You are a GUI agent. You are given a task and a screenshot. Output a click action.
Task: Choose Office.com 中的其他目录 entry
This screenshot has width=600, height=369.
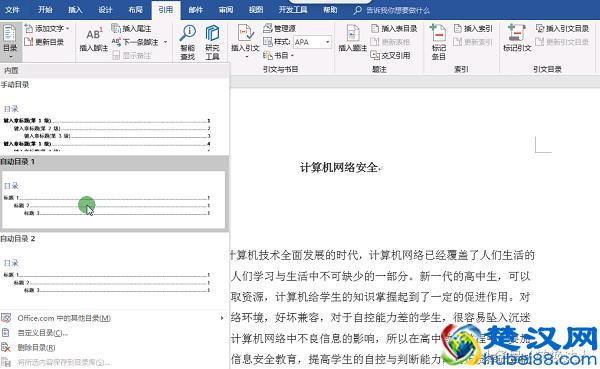click(x=114, y=318)
